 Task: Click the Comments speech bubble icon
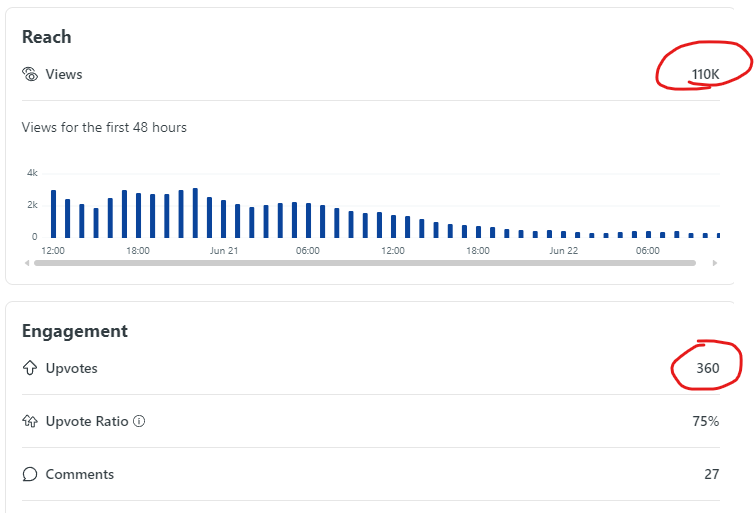click(x=30, y=474)
